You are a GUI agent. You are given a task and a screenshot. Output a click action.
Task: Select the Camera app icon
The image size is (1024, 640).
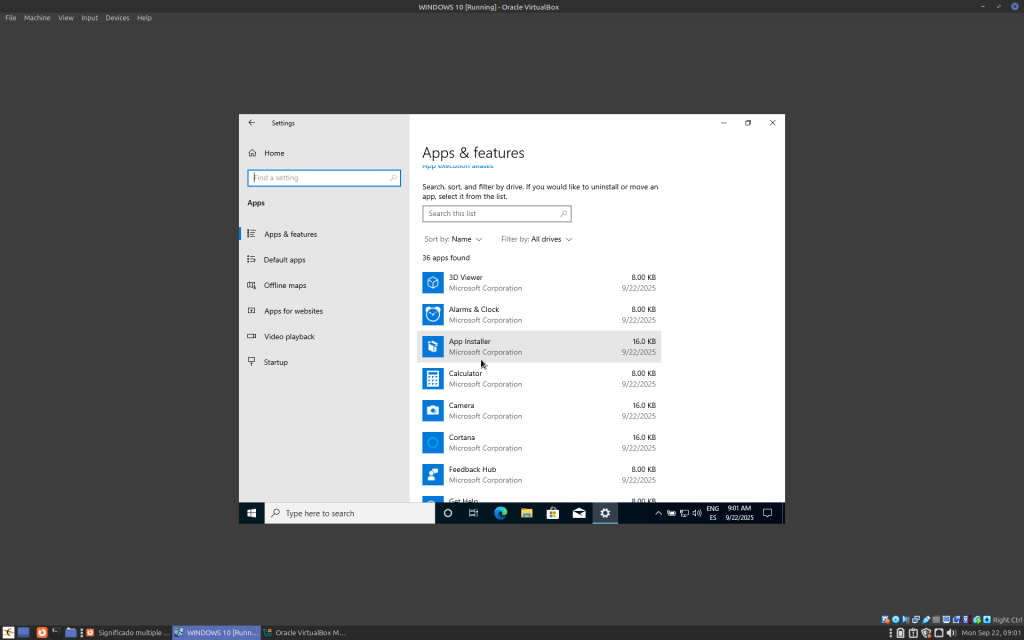point(432,411)
